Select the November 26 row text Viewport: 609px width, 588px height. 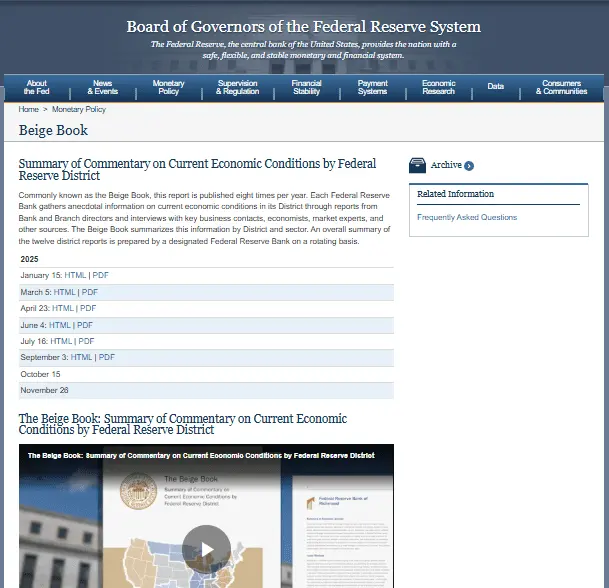[x=44, y=390]
